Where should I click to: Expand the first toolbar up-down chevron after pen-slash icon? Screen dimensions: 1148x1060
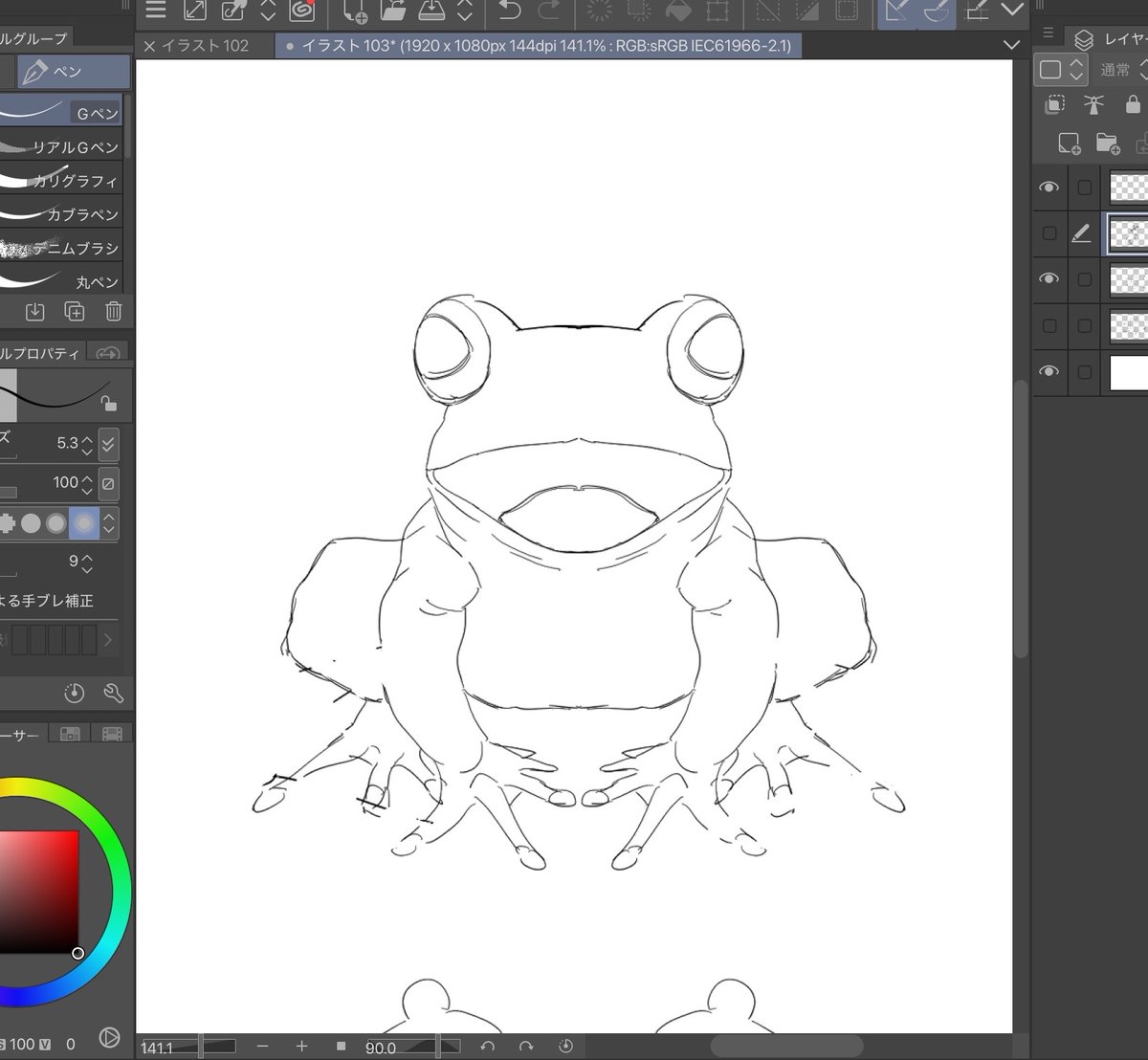[268, 11]
